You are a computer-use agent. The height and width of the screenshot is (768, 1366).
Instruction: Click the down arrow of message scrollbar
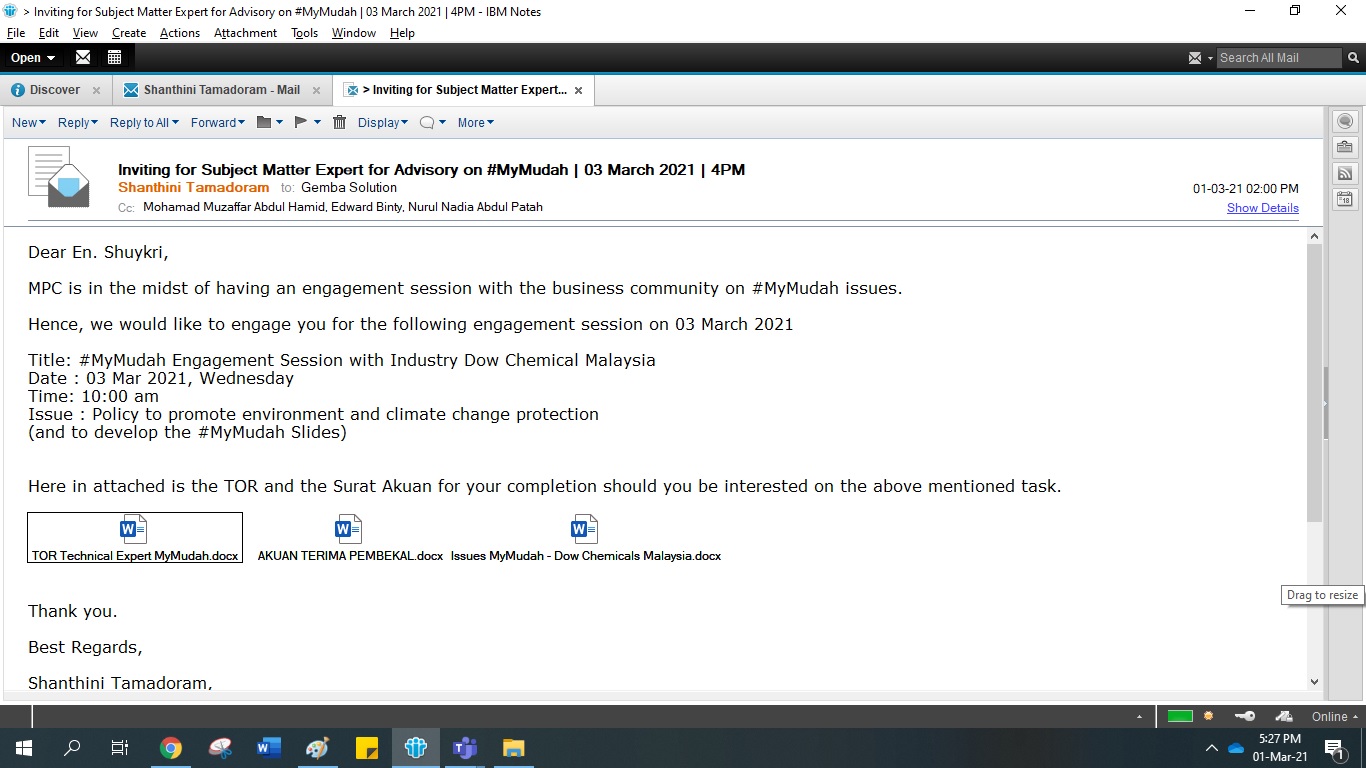pyautogui.click(x=1314, y=681)
